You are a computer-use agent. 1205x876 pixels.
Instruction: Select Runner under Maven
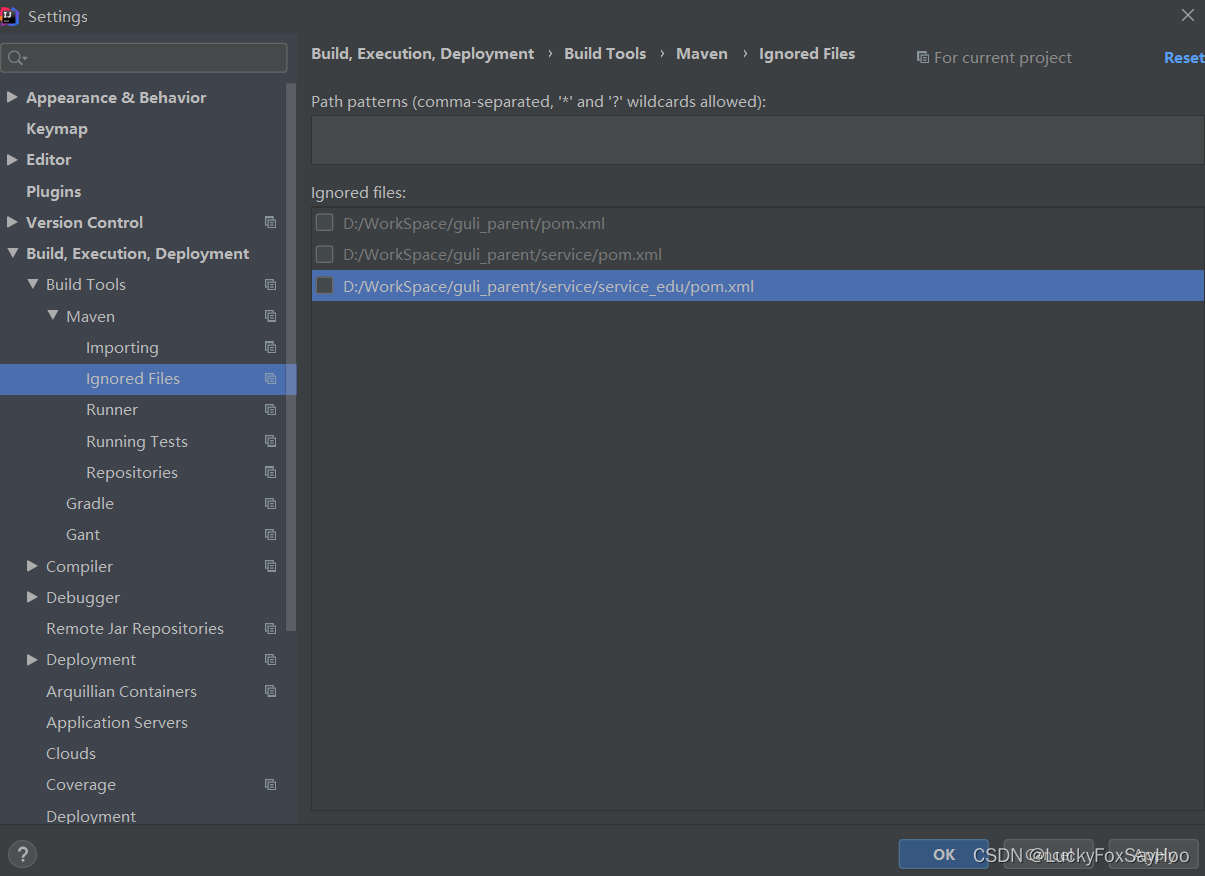tap(112, 410)
